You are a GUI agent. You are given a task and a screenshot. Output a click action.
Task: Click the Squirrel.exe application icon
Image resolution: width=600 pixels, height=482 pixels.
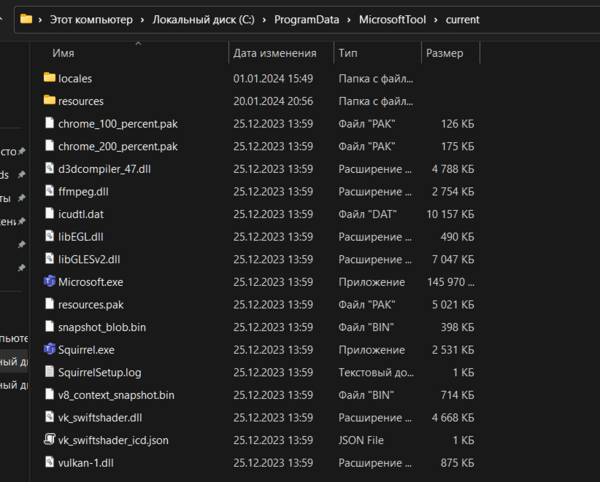[x=49, y=350]
